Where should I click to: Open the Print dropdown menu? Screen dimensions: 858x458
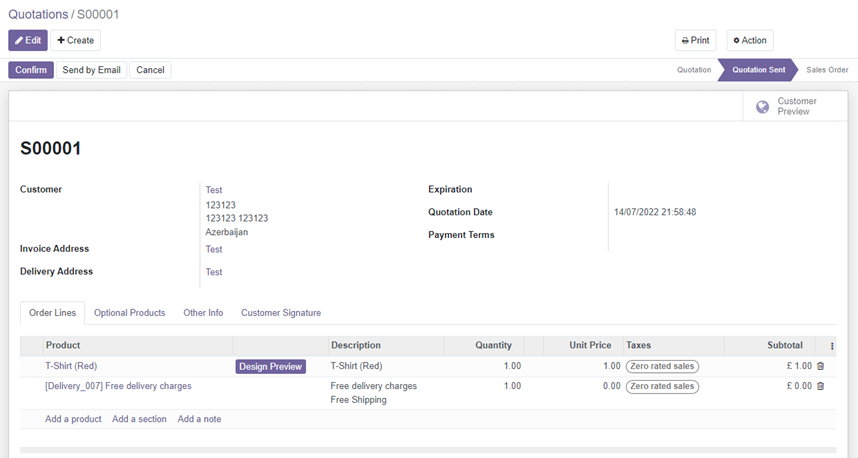click(x=695, y=40)
